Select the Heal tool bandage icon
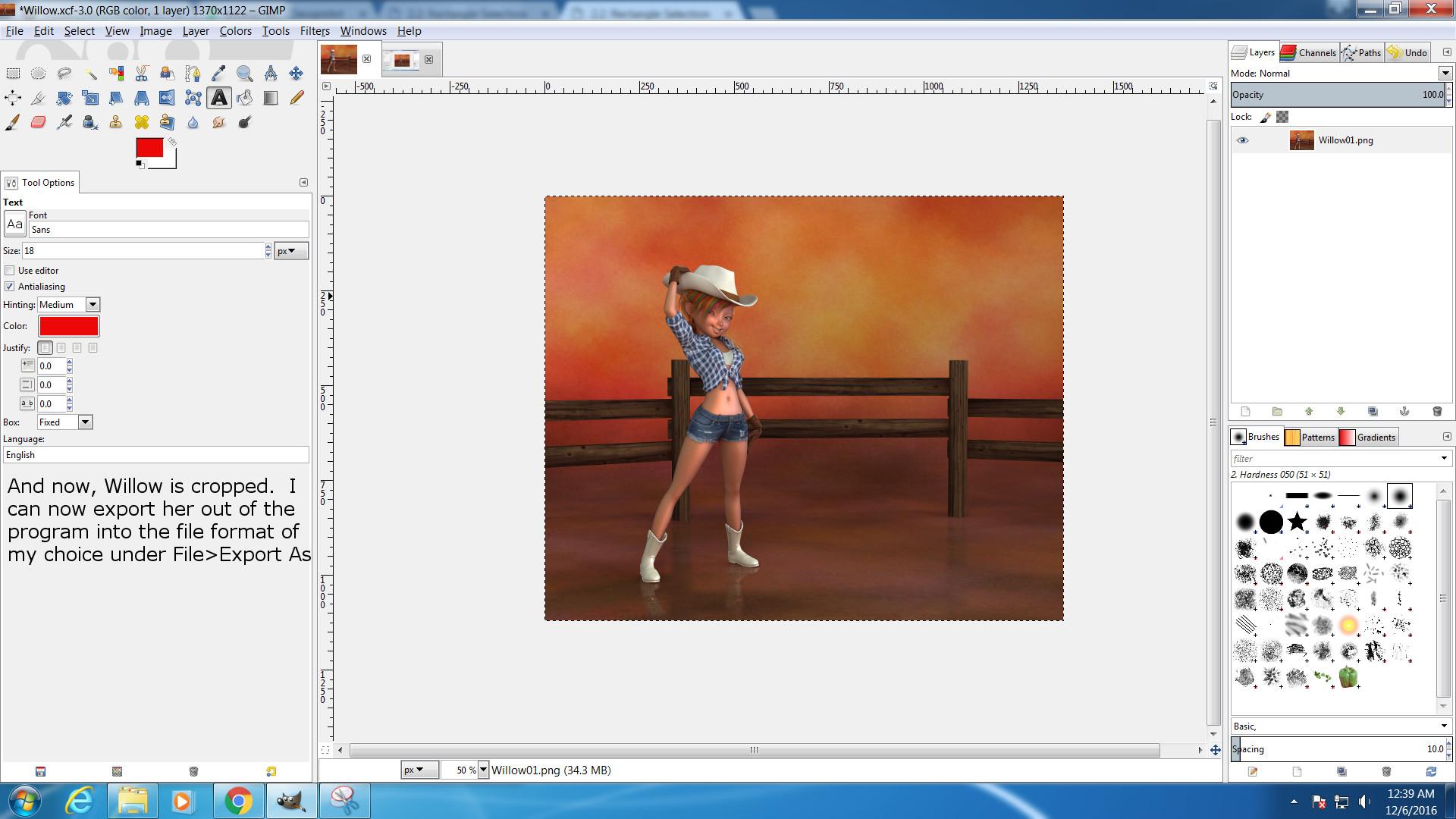Image resolution: width=1456 pixels, height=819 pixels. (x=142, y=123)
